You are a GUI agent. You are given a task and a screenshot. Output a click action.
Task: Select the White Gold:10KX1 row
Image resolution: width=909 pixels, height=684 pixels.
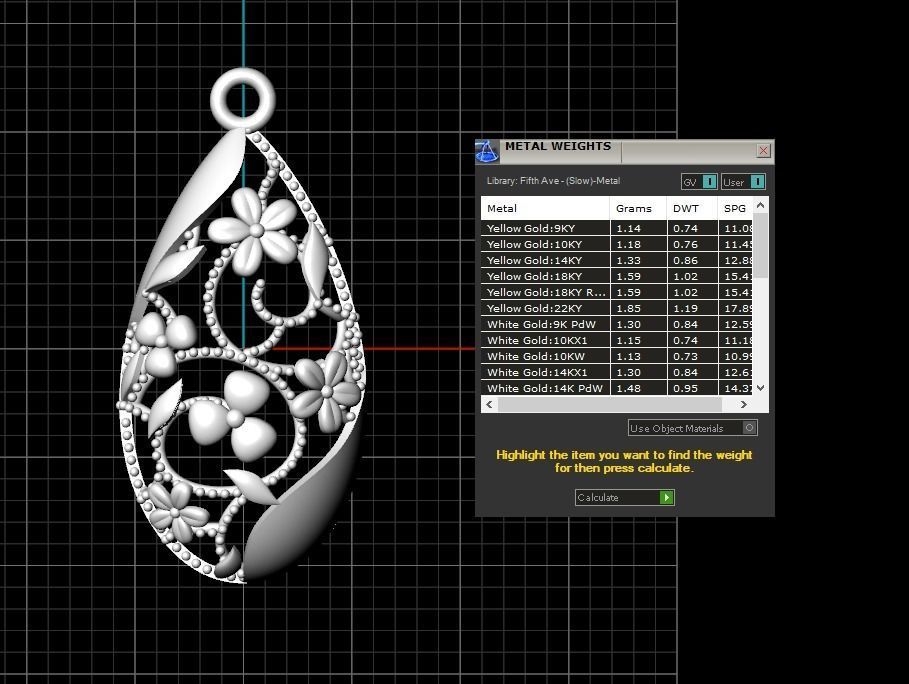point(617,340)
